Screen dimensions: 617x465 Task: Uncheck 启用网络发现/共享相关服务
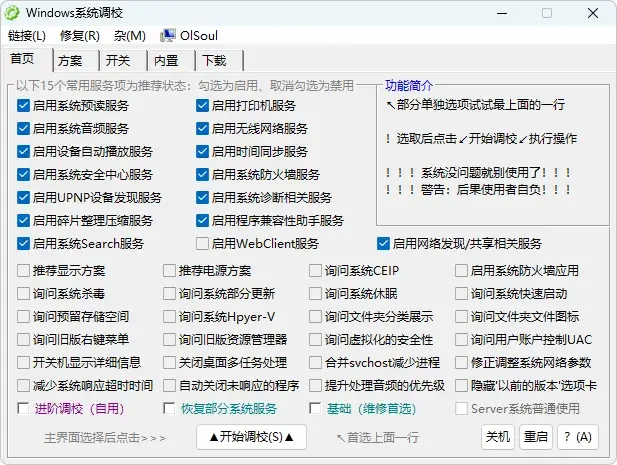point(383,244)
